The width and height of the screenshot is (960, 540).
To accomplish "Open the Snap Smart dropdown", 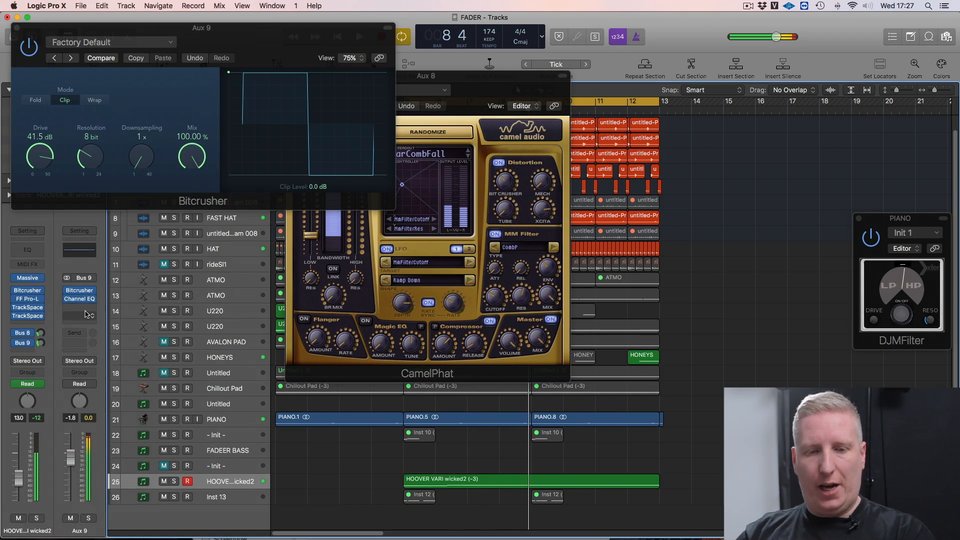I will pos(713,90).
